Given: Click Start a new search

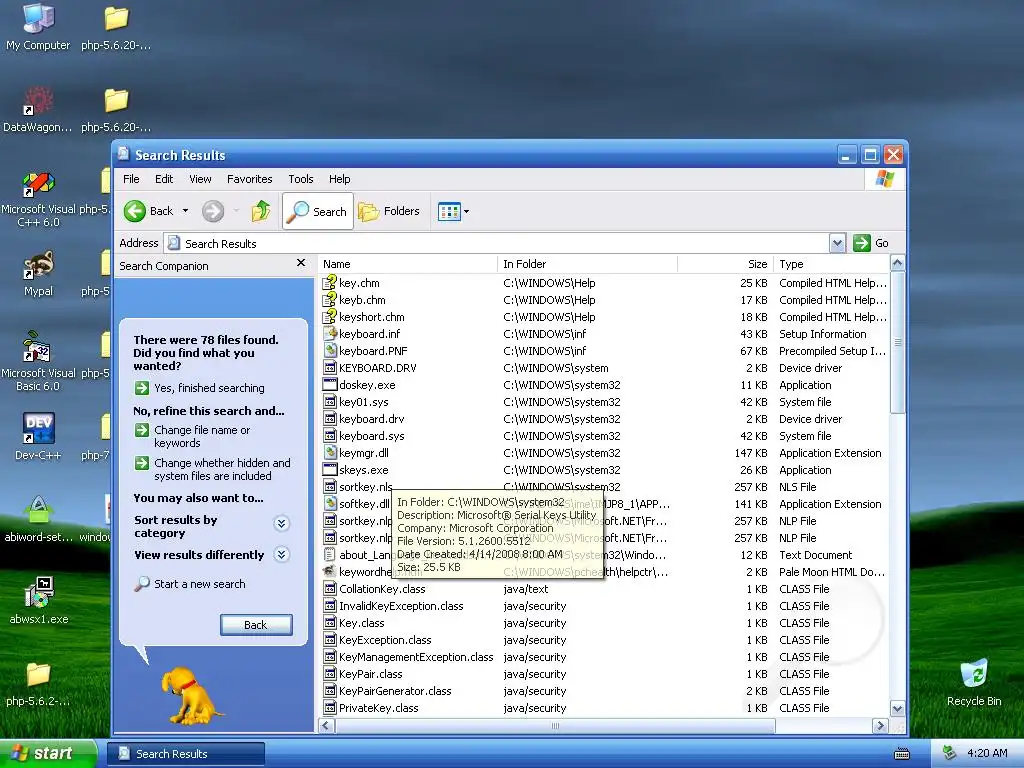Looking at the screenshot, I should click(x=190, y=584).
